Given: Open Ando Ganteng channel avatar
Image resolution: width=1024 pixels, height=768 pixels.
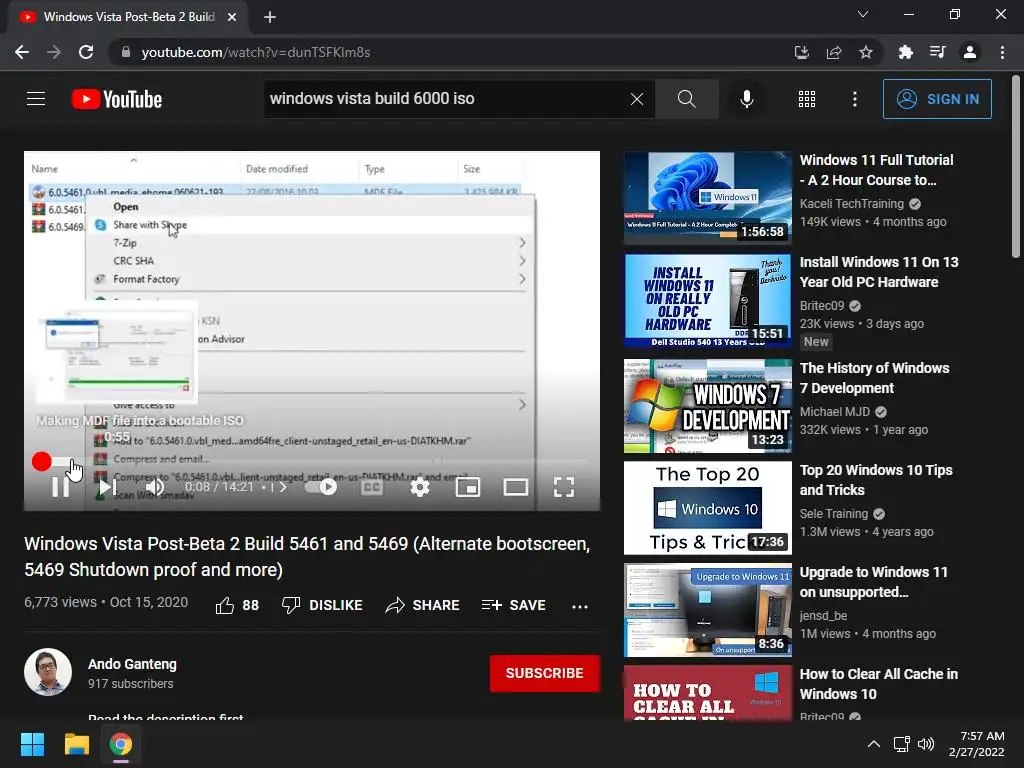Looking at the screenshot, I should point(48,672).
